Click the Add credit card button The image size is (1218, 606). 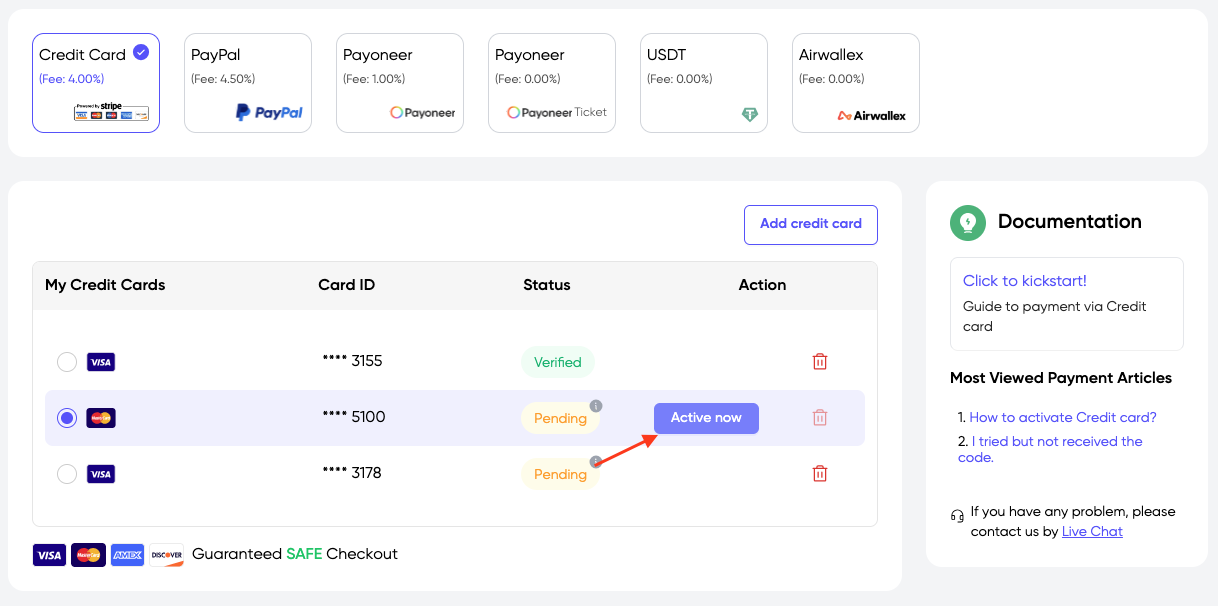(810, 224)
